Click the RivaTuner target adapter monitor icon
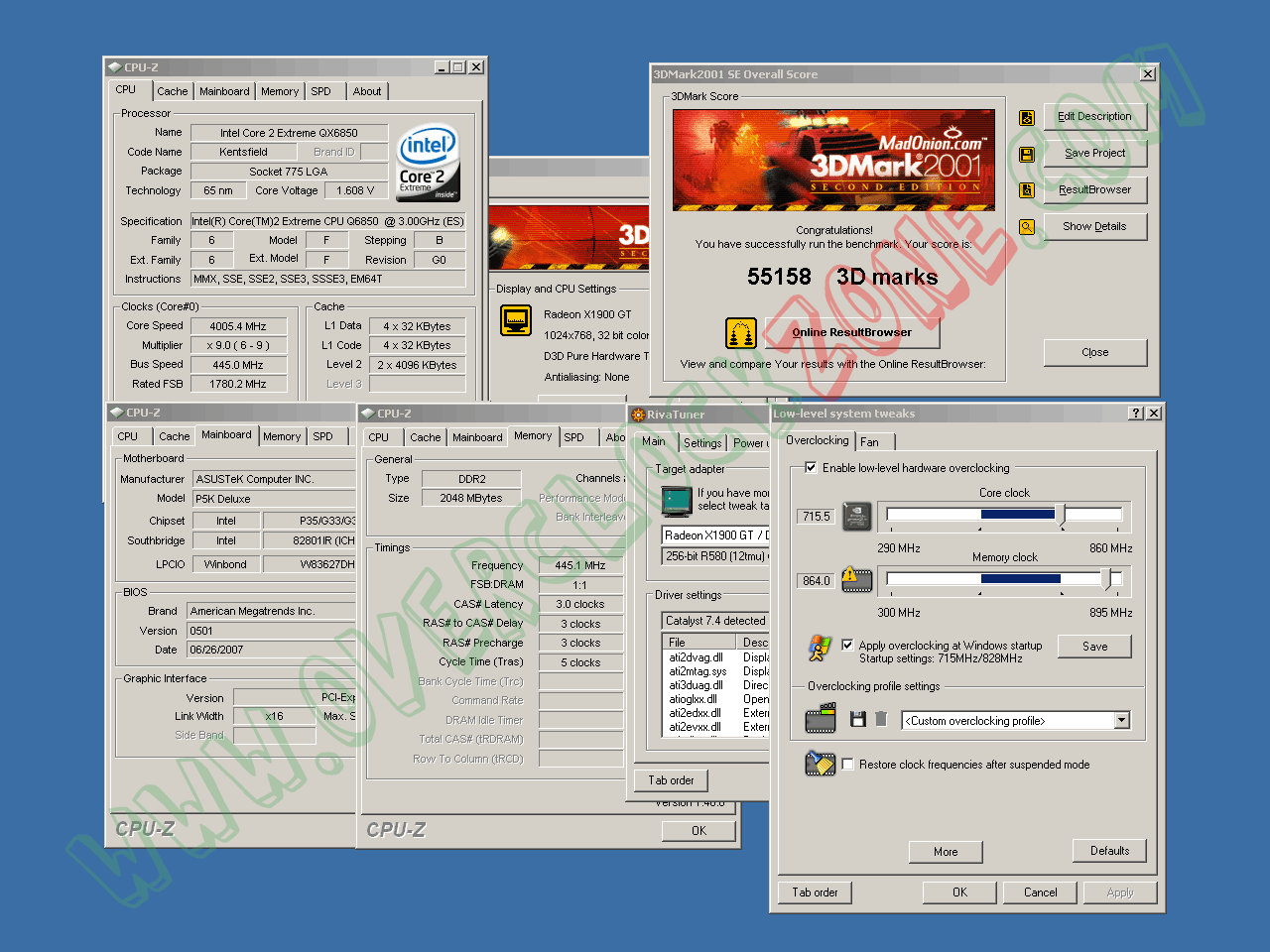The height and width of the screenshot is (952, 1270). [677, 501]
